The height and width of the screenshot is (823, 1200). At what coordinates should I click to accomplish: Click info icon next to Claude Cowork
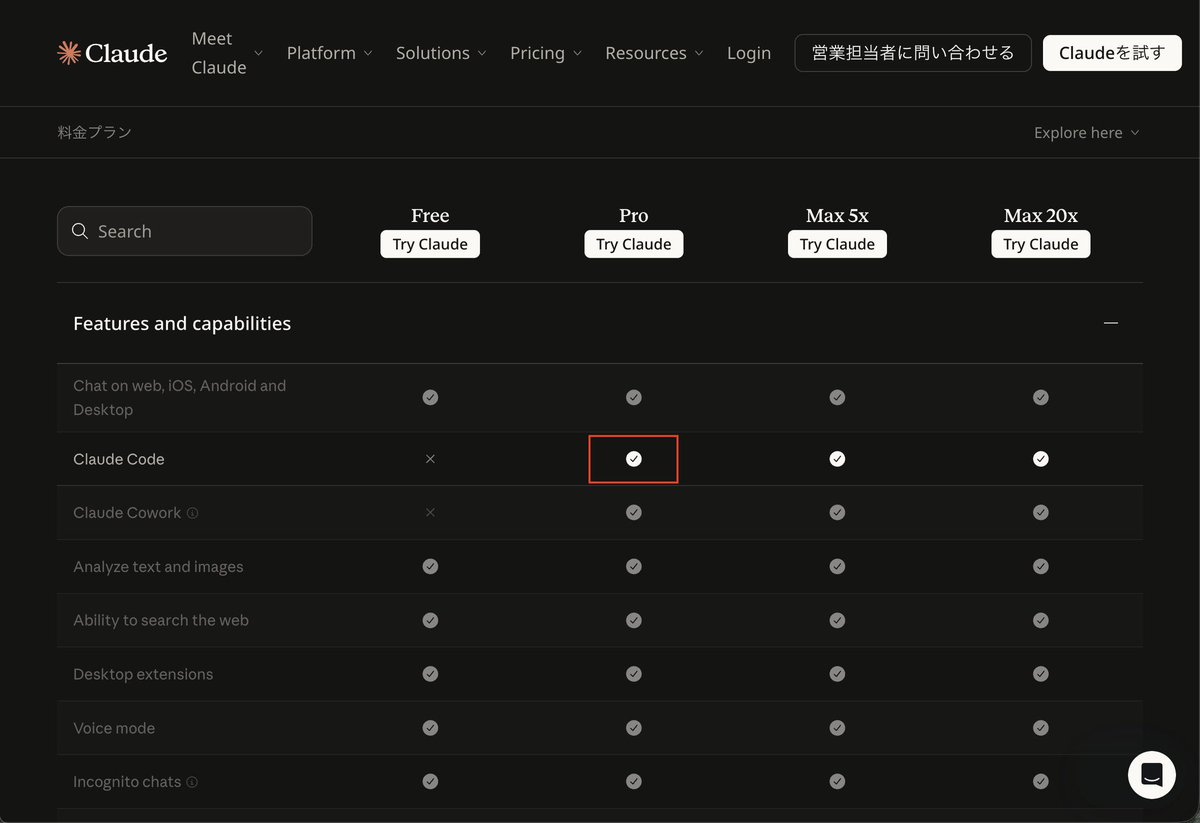pos(192,513)
